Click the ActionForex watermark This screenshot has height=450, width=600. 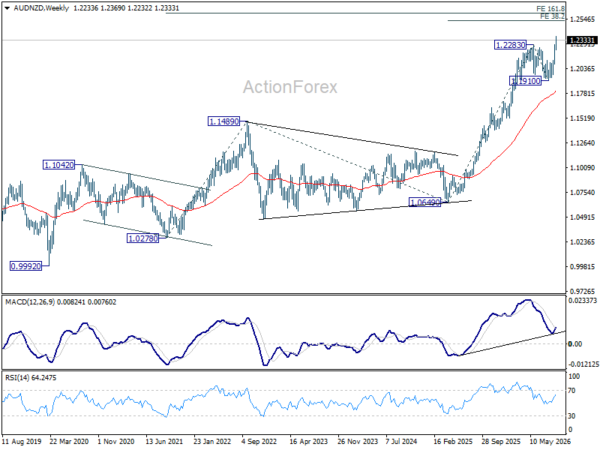coord(290,87)
